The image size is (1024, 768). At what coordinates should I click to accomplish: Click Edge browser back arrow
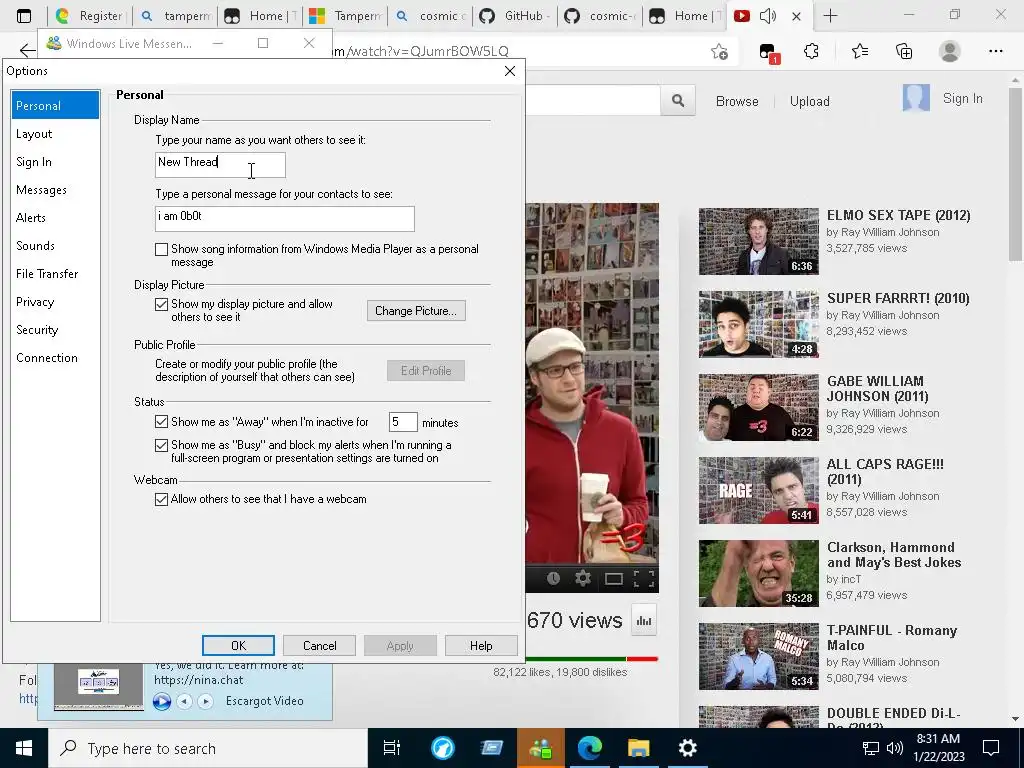tap(27, 51)
